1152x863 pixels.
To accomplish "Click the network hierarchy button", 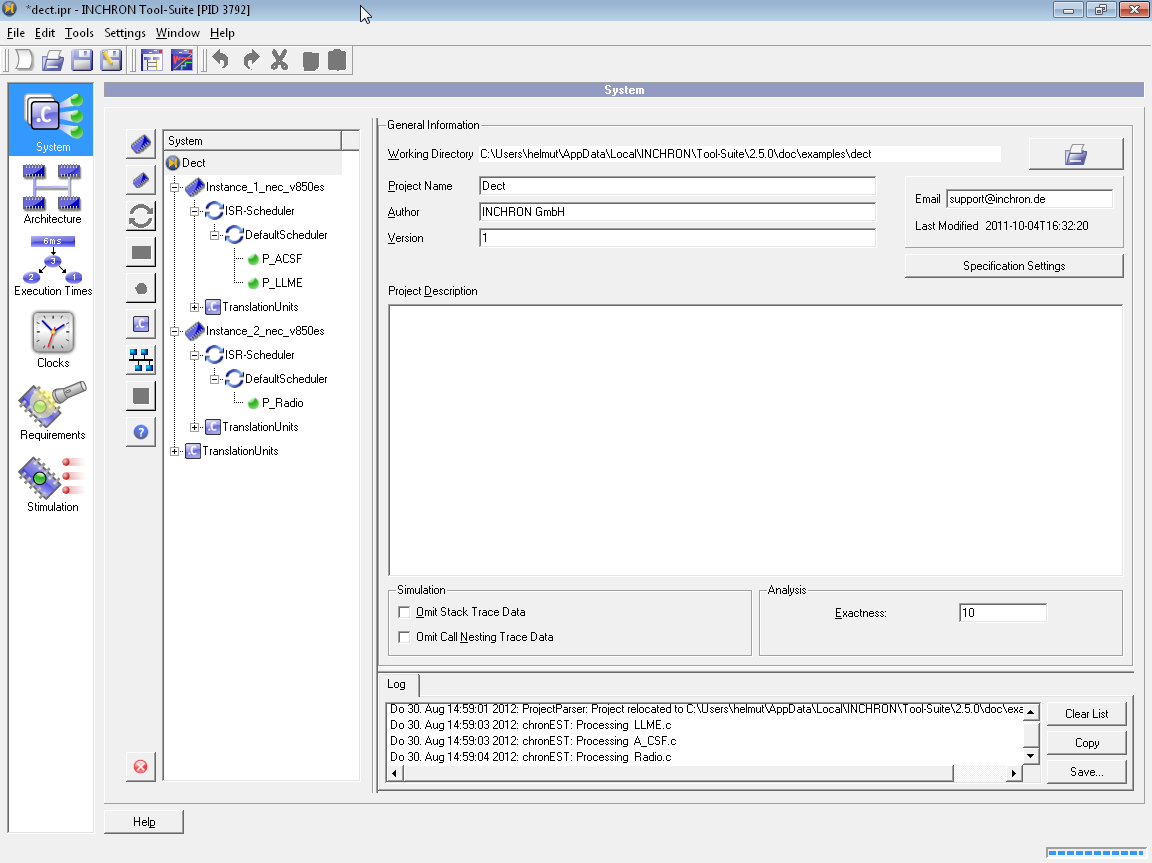I will [141, 360].
